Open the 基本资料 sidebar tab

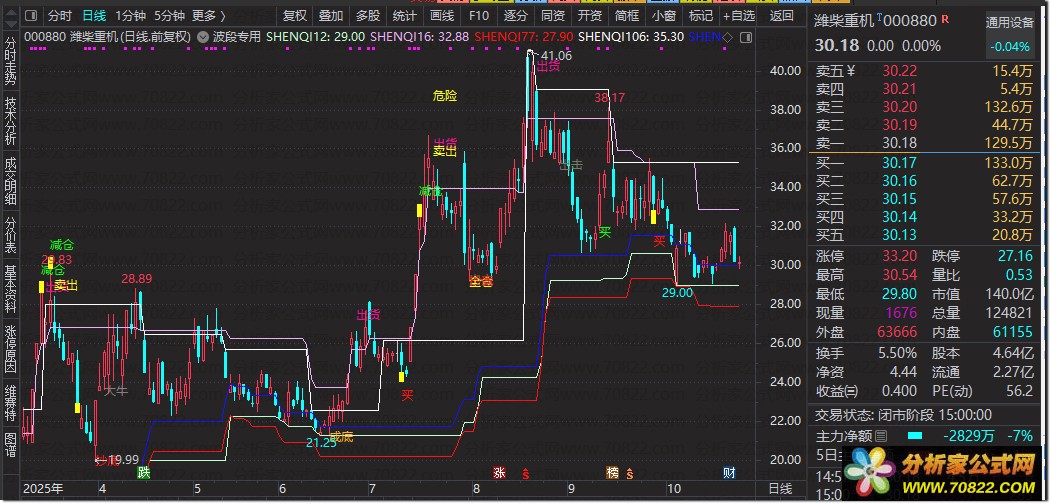(11, 290)
